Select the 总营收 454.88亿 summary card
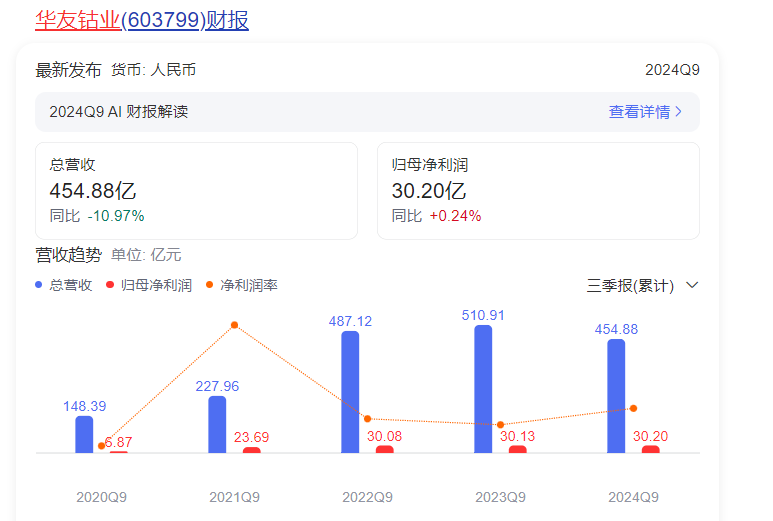The image size is (773, 521). 196,191
